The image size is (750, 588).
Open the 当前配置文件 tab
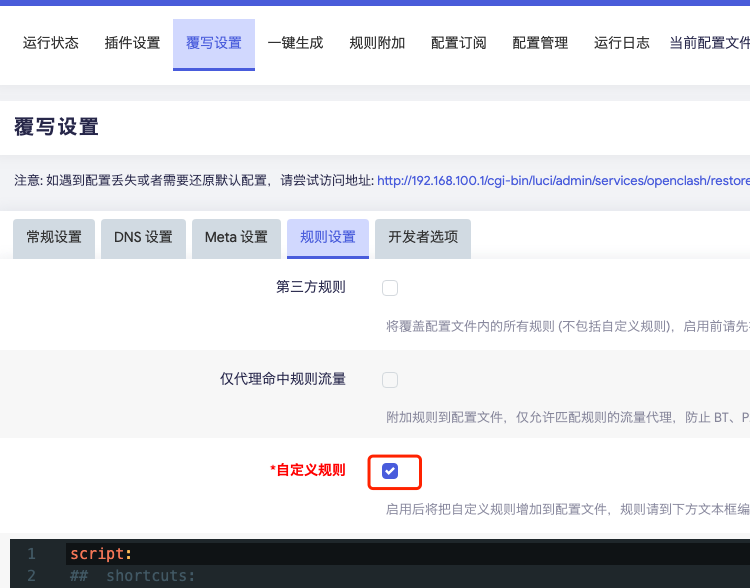(708, 43)
